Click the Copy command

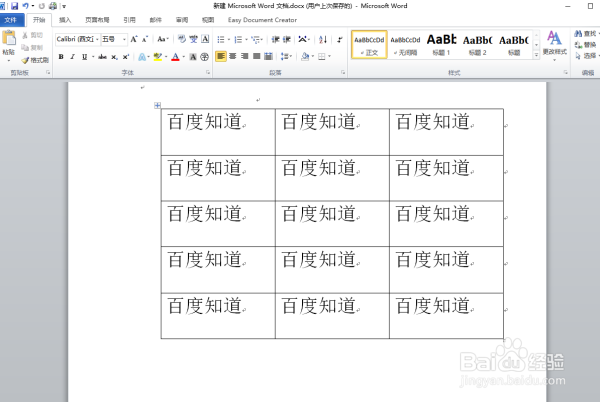[32, 48]
